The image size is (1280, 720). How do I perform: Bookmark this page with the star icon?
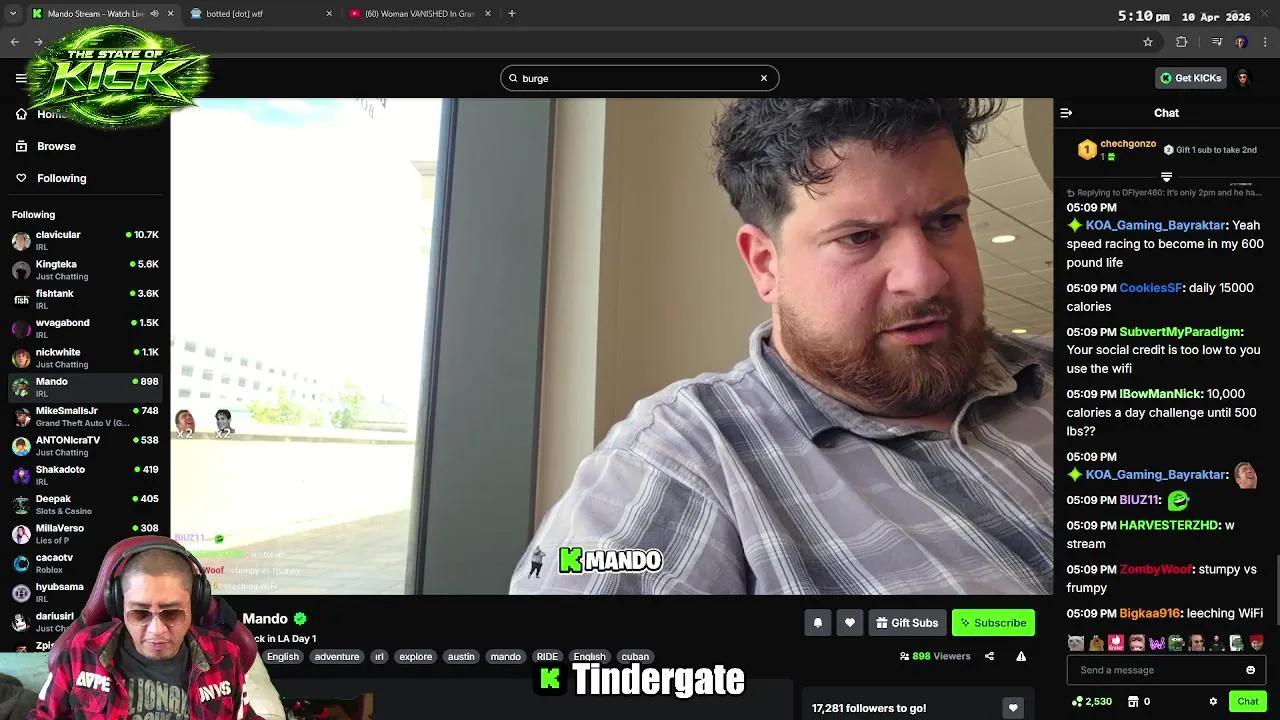click(x=1148, y=42)
